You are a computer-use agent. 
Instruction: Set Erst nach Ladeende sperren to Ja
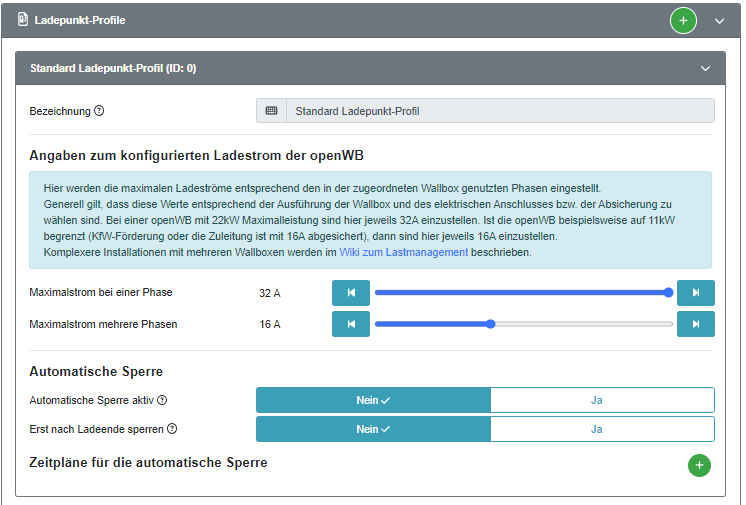coord(602,429)
